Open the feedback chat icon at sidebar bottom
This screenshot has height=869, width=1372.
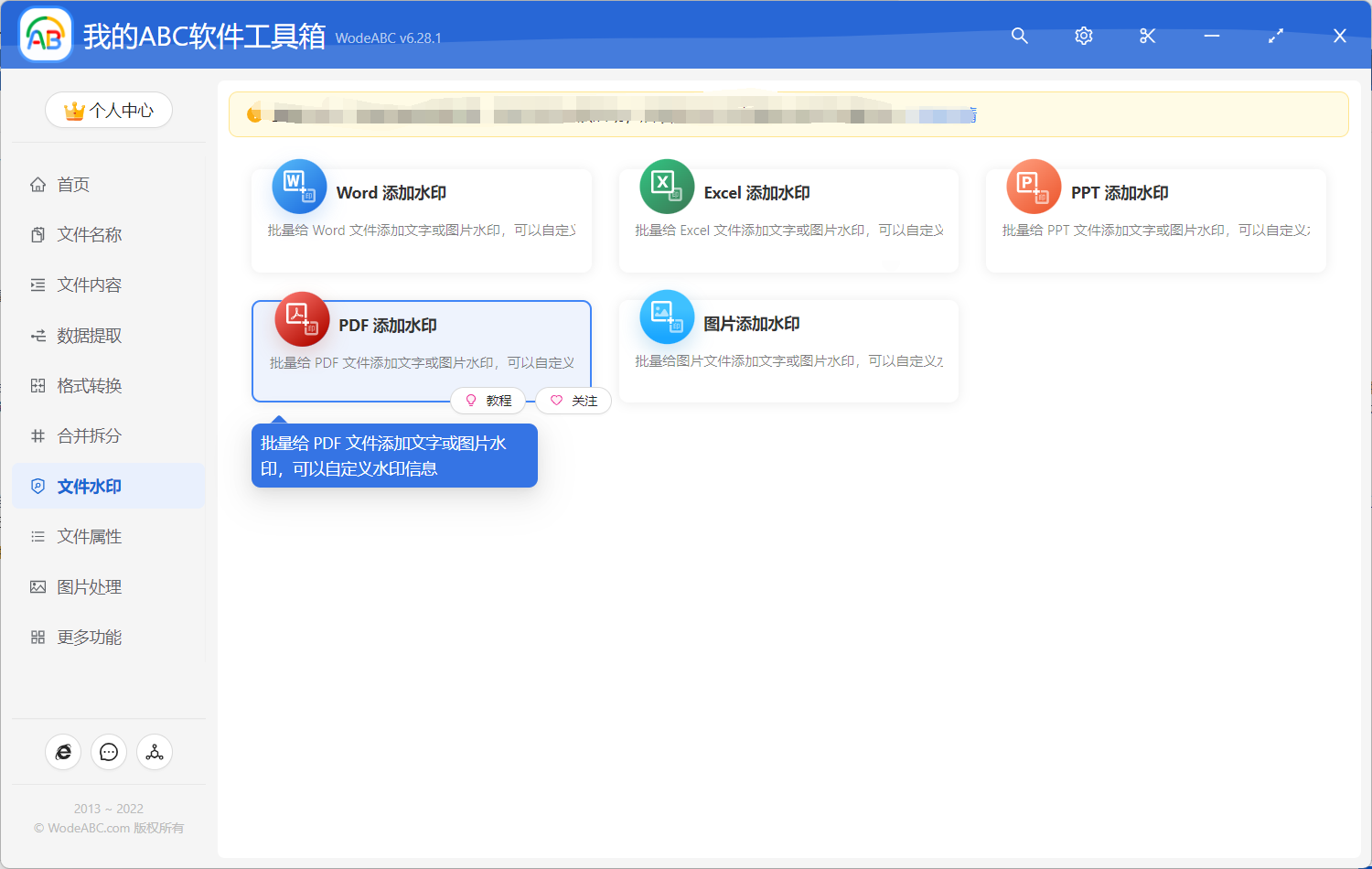coord(109,752)
